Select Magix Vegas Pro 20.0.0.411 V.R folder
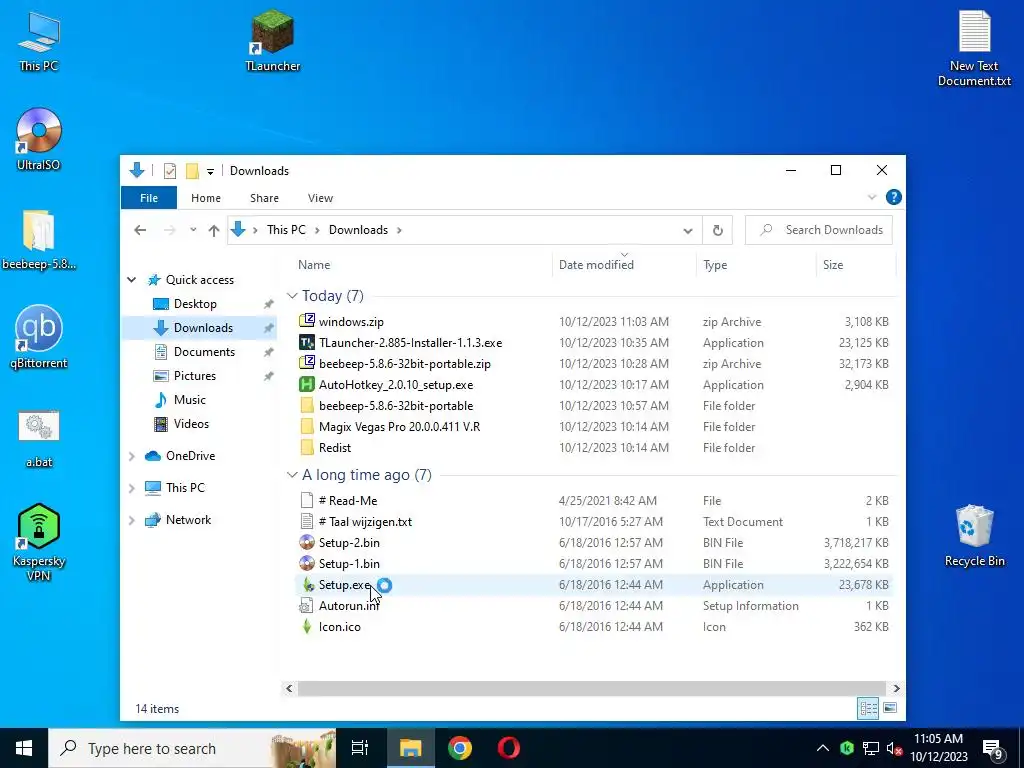Screen dimensions: 1024x768 point(399,426)
